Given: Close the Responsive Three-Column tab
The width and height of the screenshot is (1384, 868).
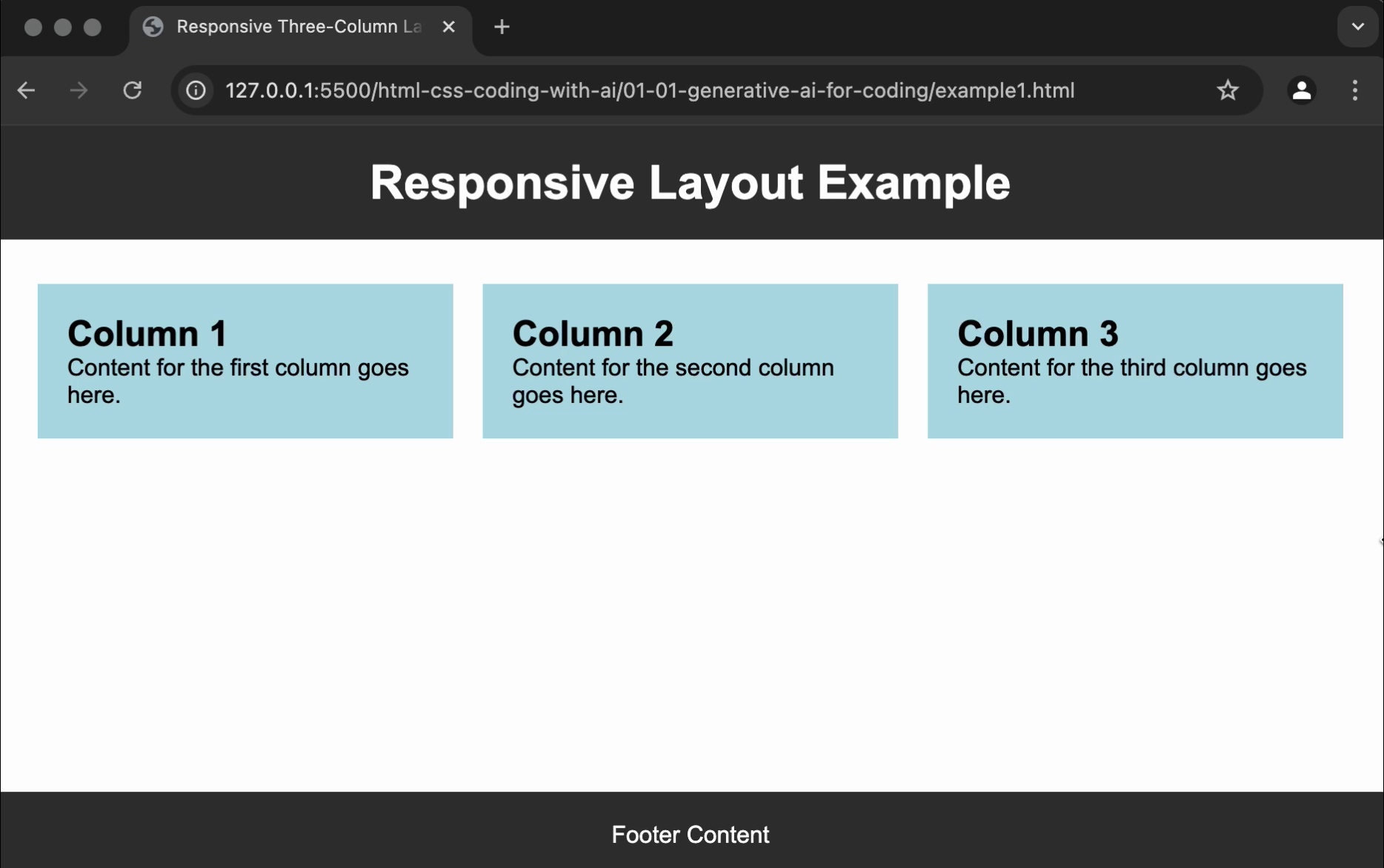Looking at the screenshot, I should click(448, 27).
